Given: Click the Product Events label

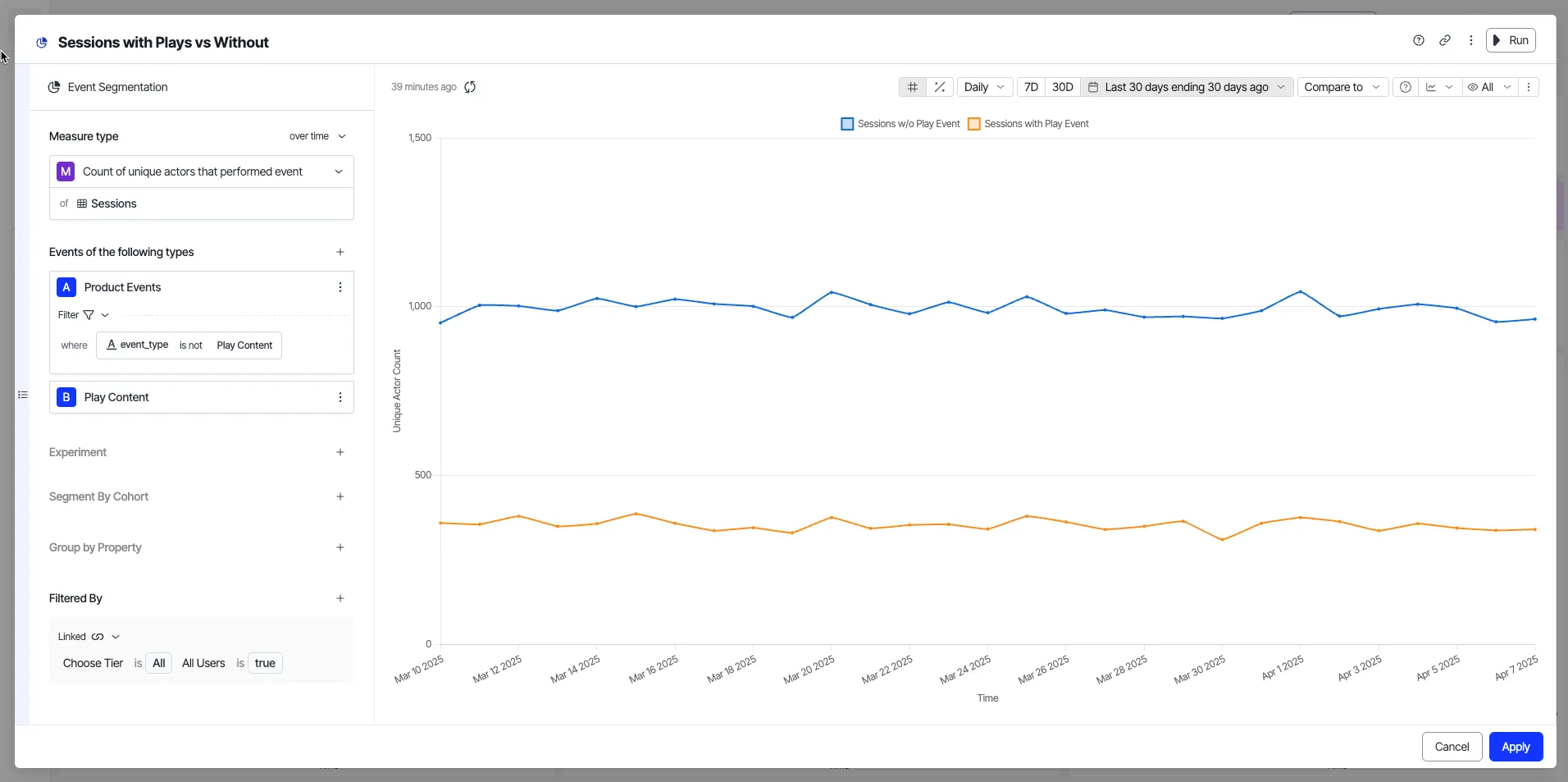Looking at the screenshot, I should (122, 287).
